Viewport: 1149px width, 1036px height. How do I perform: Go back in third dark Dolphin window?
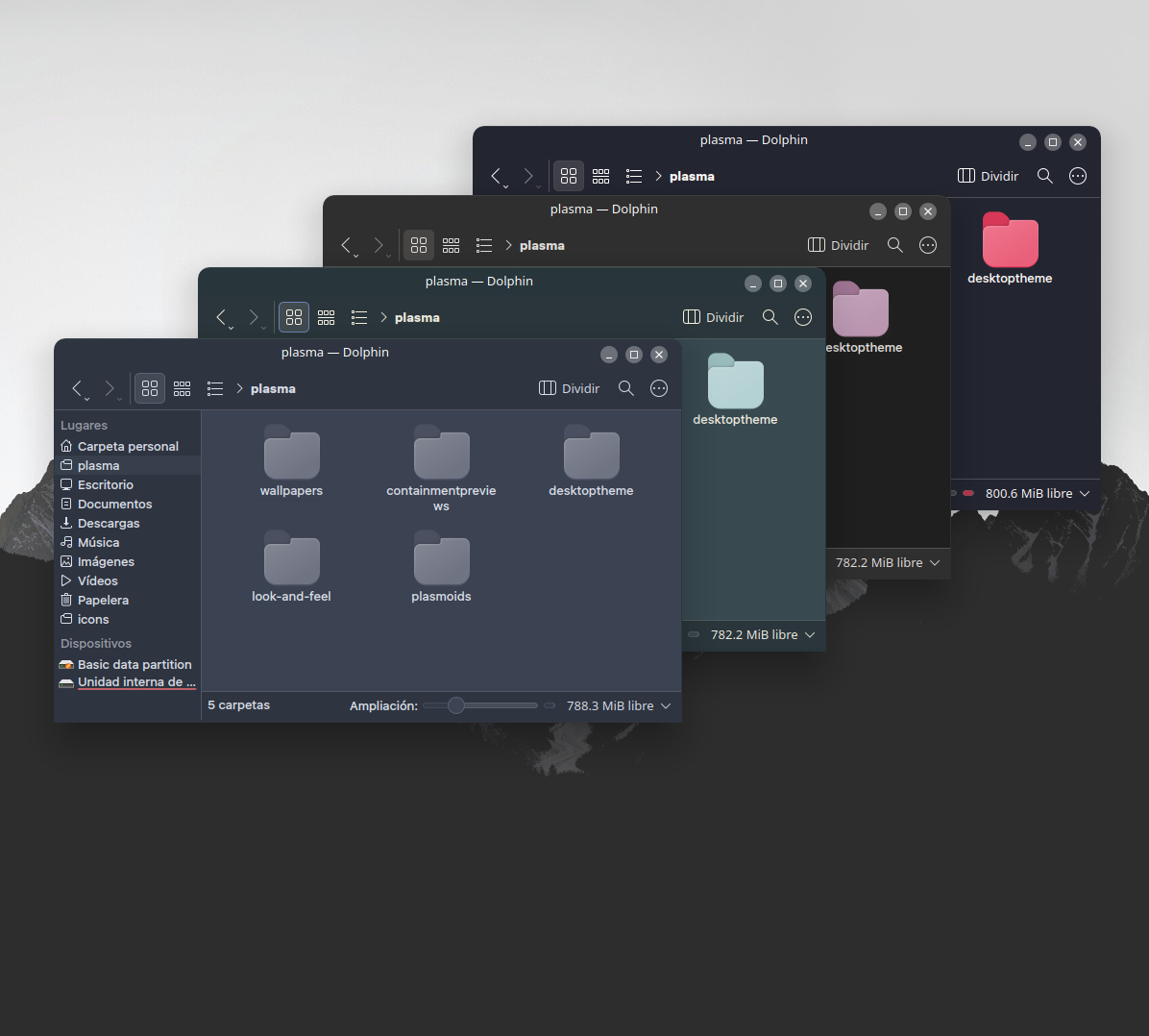(347, 246)
